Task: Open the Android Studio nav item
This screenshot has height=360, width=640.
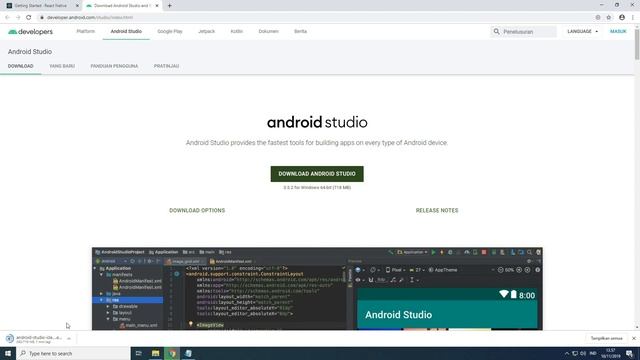Action: click(x=126, y=31)
